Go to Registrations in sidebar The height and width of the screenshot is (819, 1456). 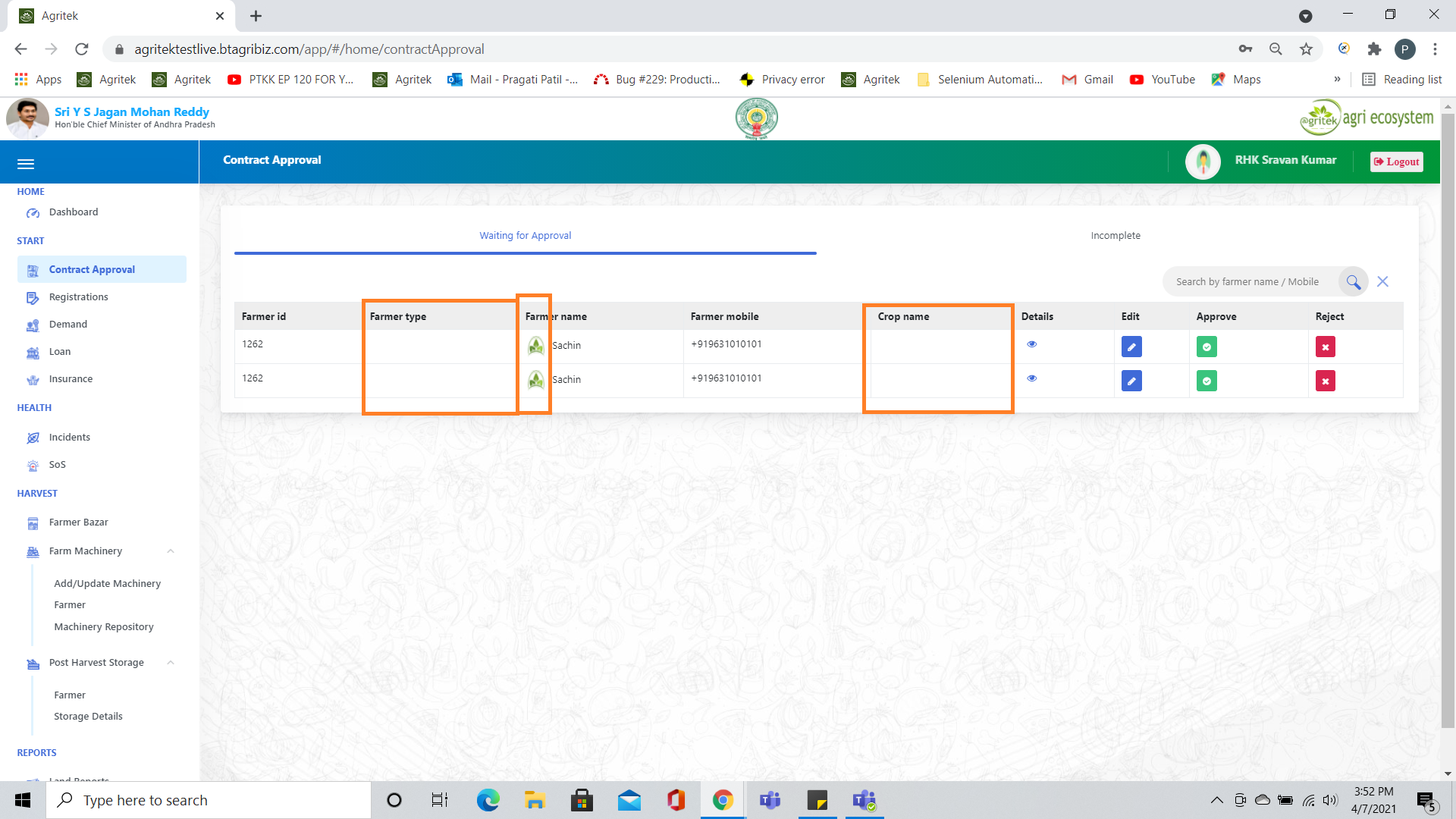tap(78, 297)
